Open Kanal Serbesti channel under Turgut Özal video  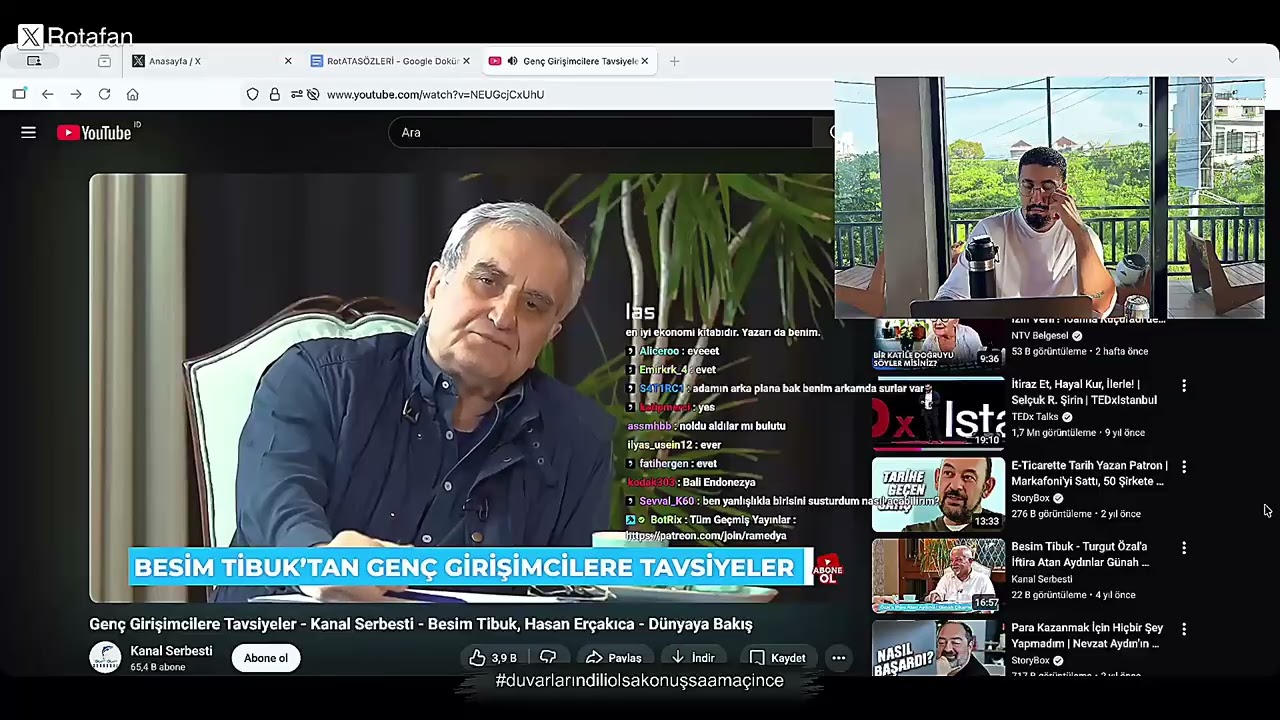click(x=1041, y=579)
